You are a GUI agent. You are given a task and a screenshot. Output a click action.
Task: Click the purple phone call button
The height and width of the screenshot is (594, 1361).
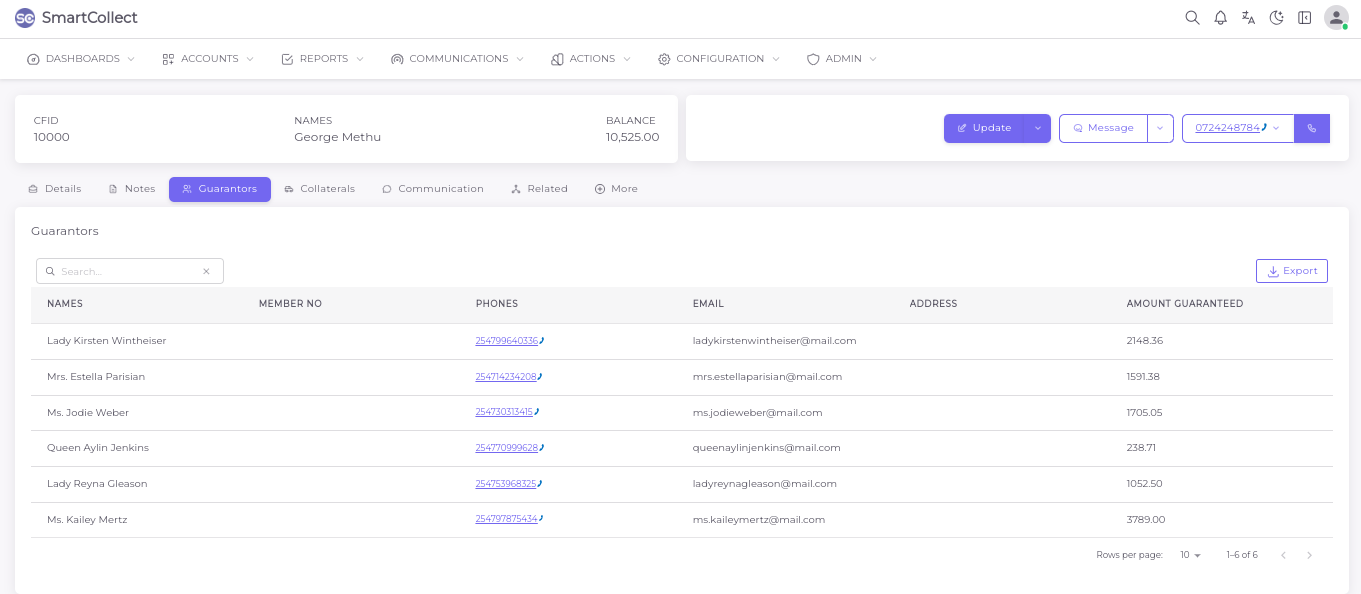pos(1312,128)
